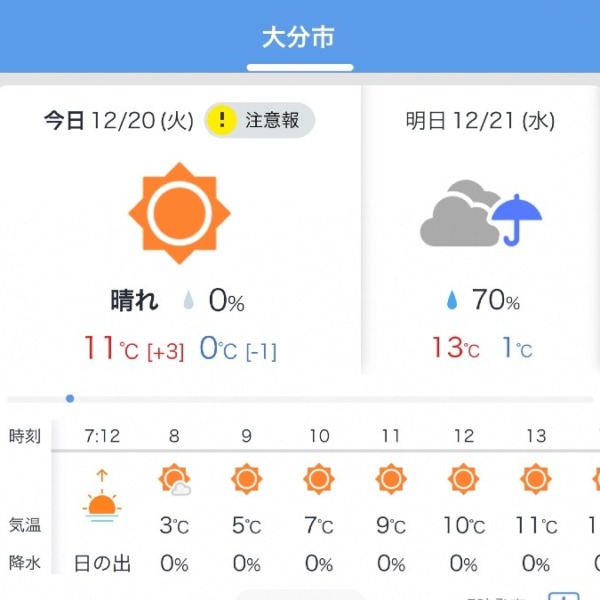Tap the 晴れ 0% precipitation summary

[x=178, y=300]
